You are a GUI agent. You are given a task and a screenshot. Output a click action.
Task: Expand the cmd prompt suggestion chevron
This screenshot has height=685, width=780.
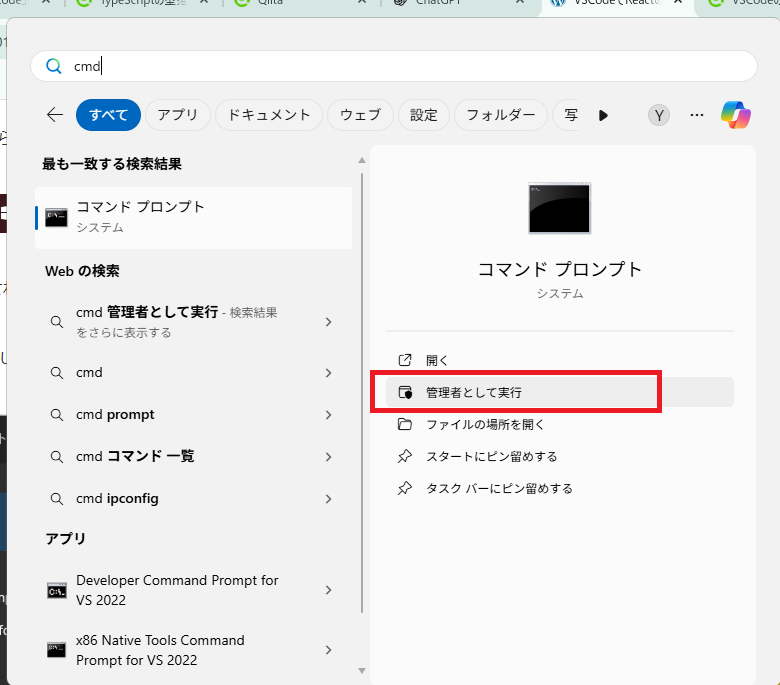[x=328, y=415]
